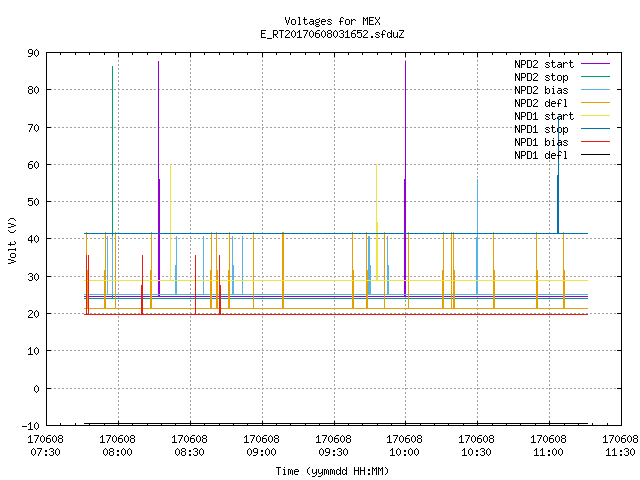This screenshot has width=640, height=480.
Task: Click the 'Time (yymmdd HH:MM)' x-axis label
Action: click(332, 471)
